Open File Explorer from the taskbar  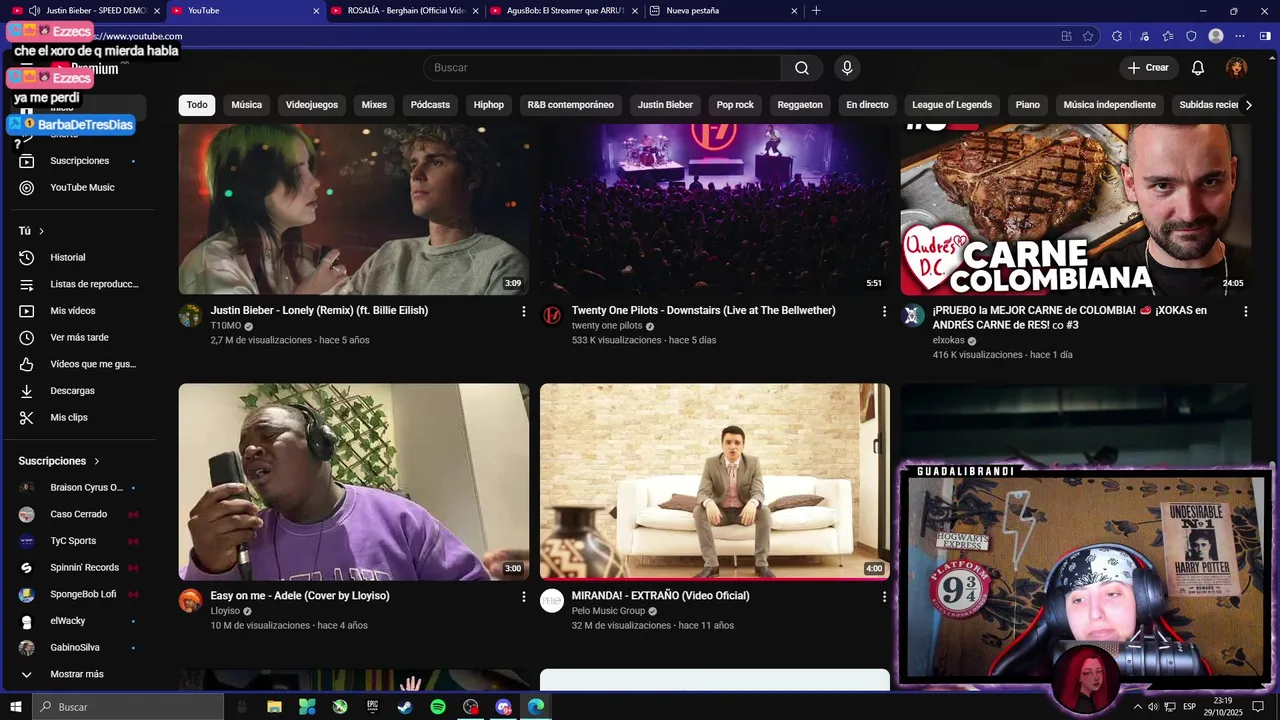pyautogui.click(x=274, y=707)
